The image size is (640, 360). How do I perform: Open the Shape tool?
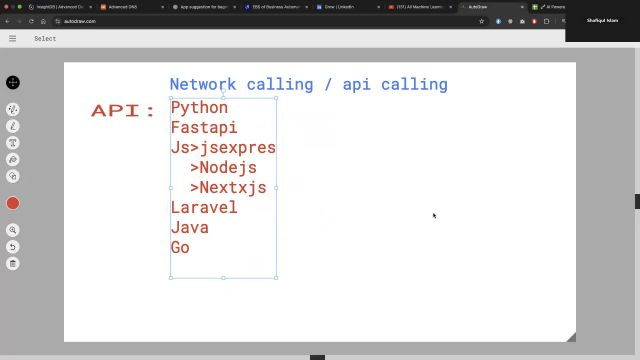13,176
